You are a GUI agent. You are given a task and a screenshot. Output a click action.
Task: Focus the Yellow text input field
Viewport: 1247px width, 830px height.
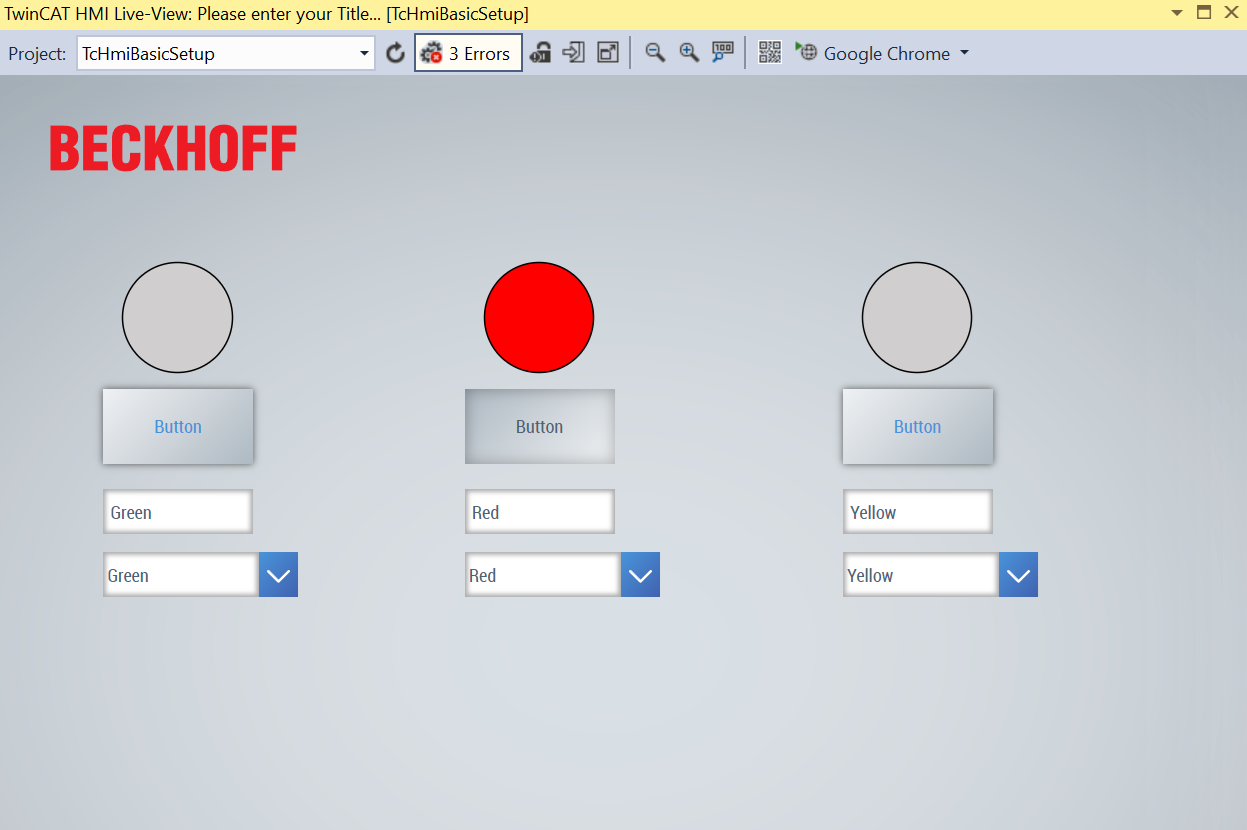[x=918, y=512]
